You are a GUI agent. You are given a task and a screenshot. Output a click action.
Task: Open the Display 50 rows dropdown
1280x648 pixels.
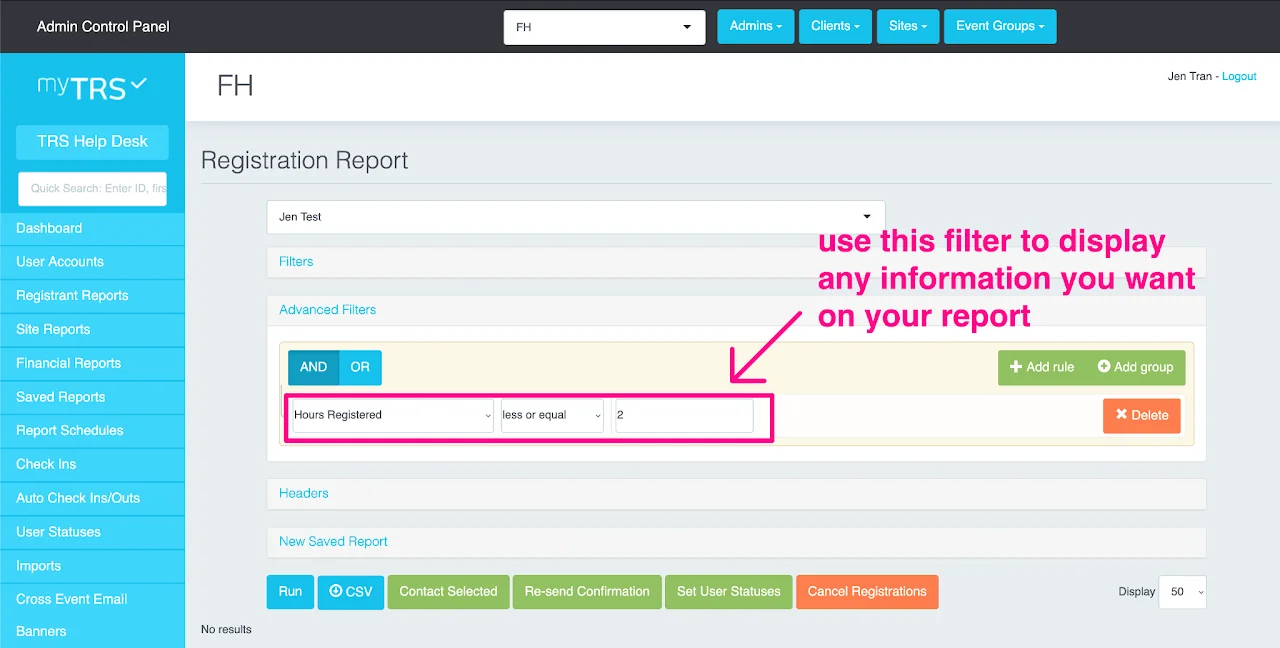click(1182, 592)
